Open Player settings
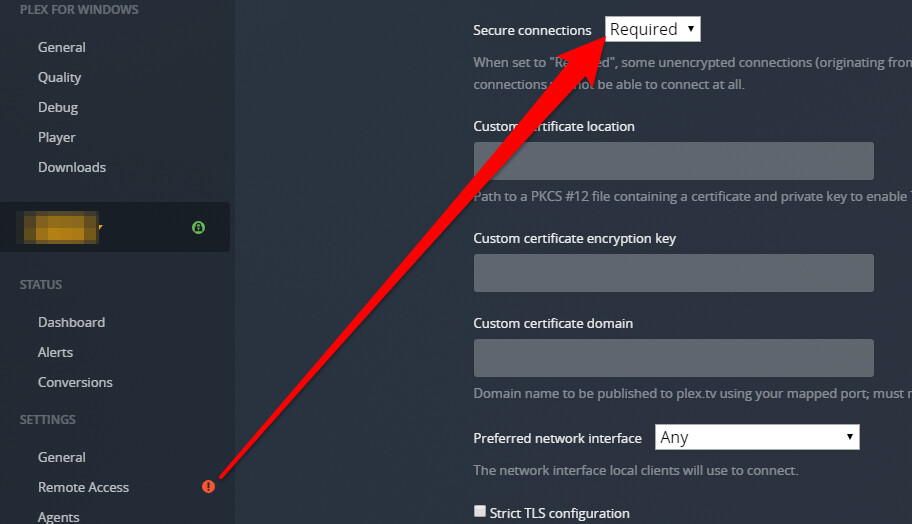912x524 pixels. [x=56, y=137]
